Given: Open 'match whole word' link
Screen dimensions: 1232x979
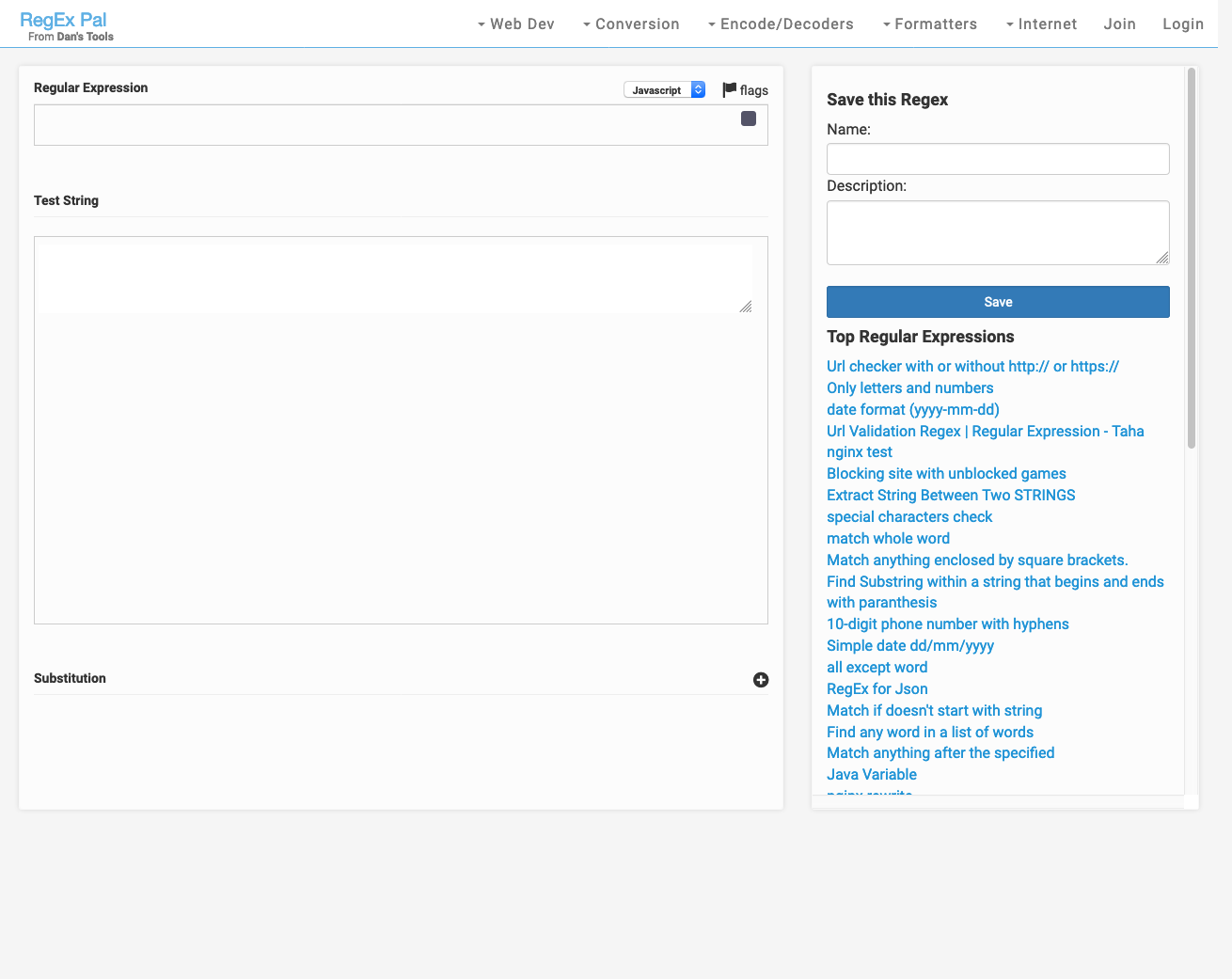Looking at the screenshot, I should pyautogui.click(x=888, y=539).
